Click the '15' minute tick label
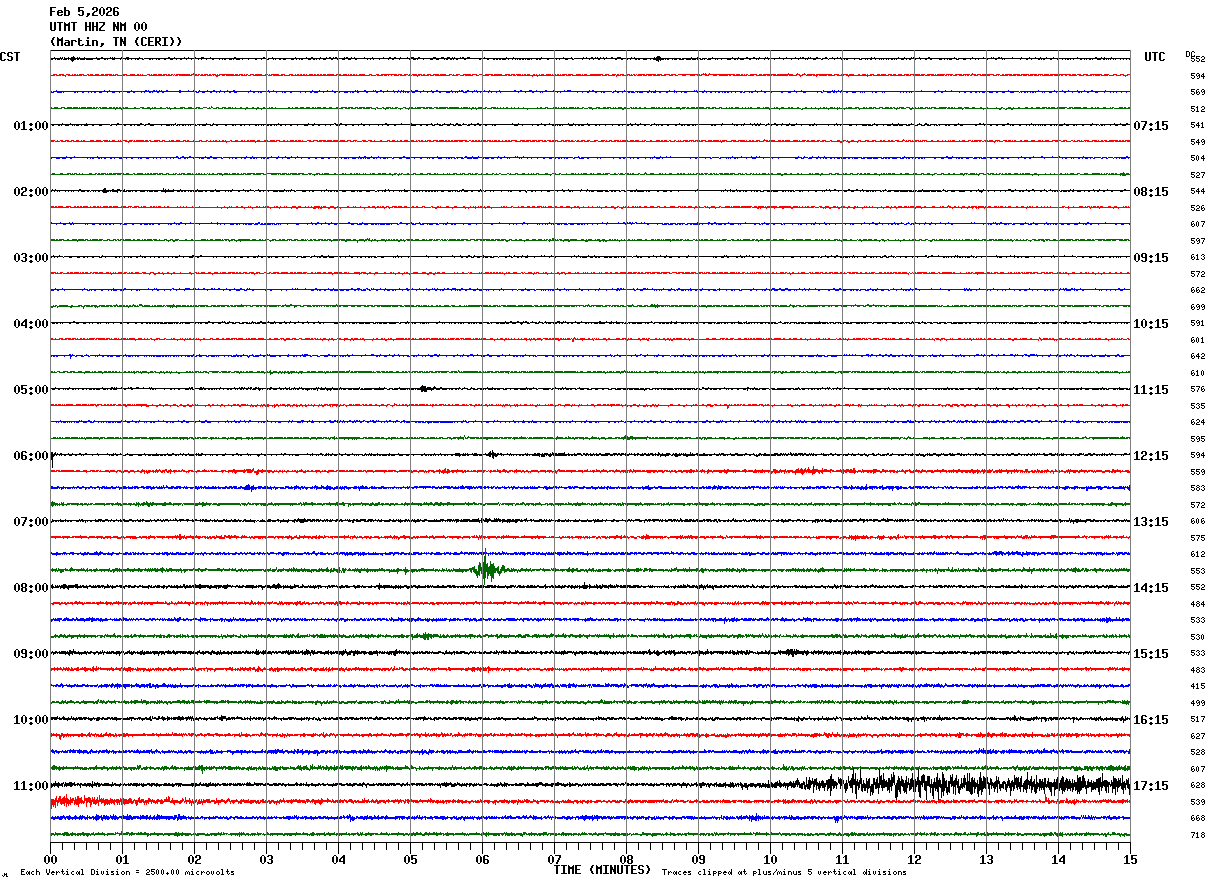 click(x=1130, y=859)
